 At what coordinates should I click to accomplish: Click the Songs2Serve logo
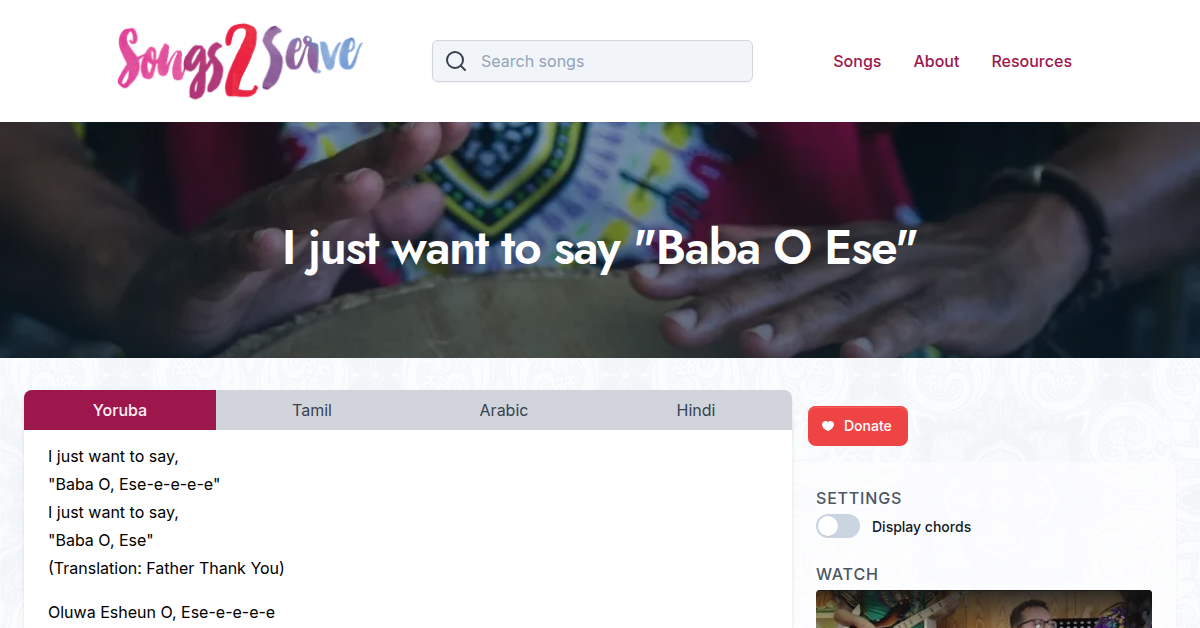coord(238,60)
